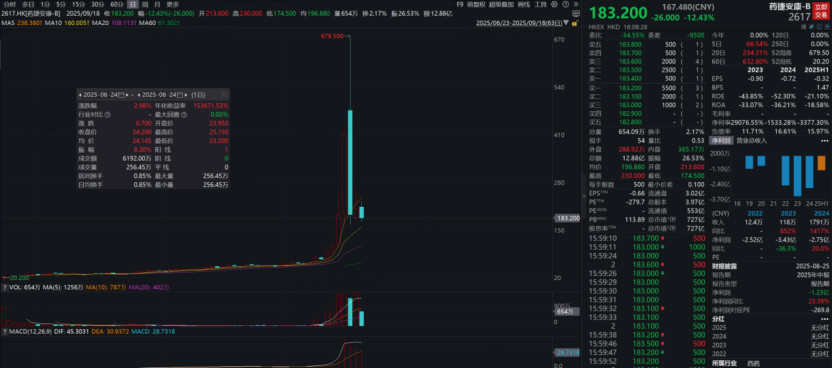Open the calendar picker for start date
This screenshot has height=368, width=832.
click(x=121, y=95)
